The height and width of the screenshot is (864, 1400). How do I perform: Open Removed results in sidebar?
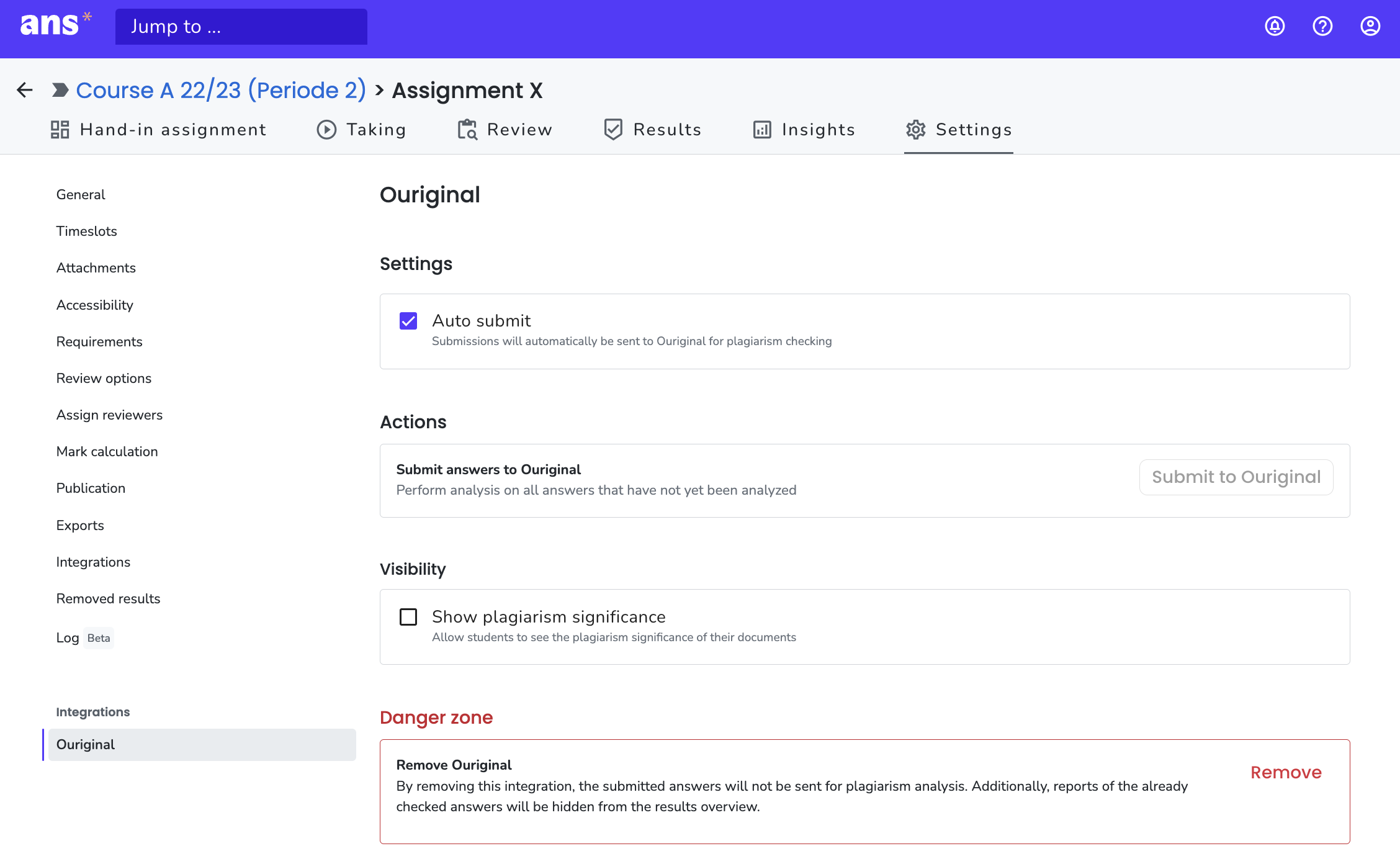108,598
